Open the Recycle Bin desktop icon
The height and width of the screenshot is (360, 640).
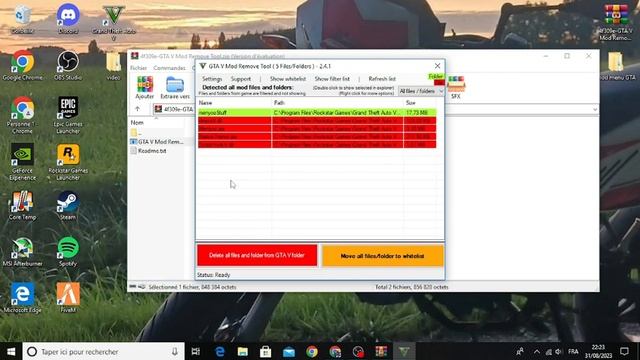[x=22, y=19]
